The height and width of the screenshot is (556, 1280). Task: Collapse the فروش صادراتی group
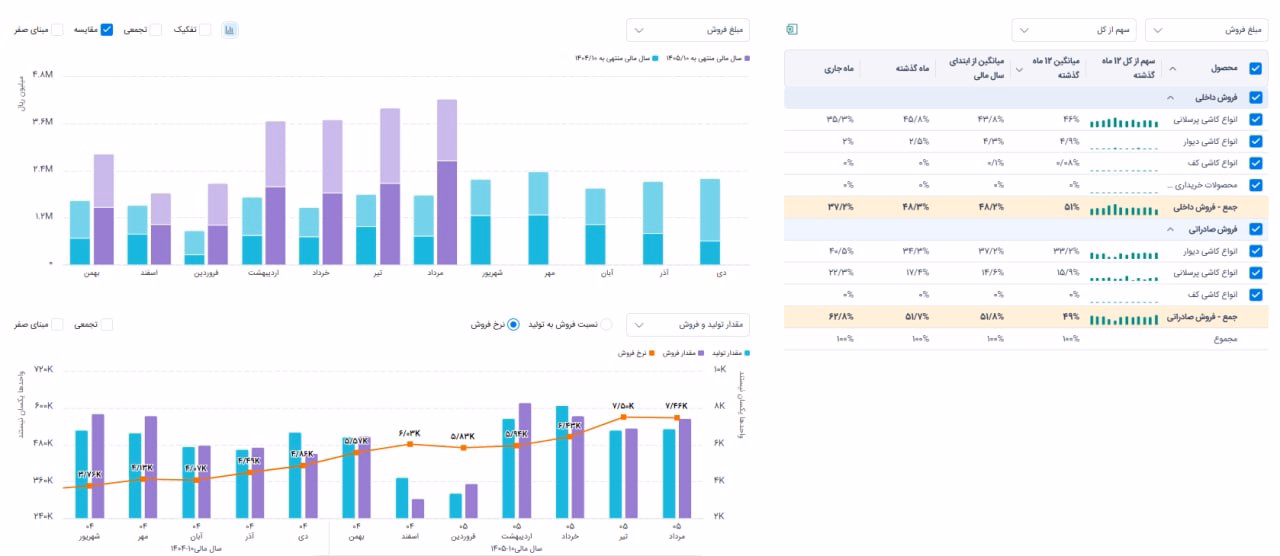(1169, 229)
